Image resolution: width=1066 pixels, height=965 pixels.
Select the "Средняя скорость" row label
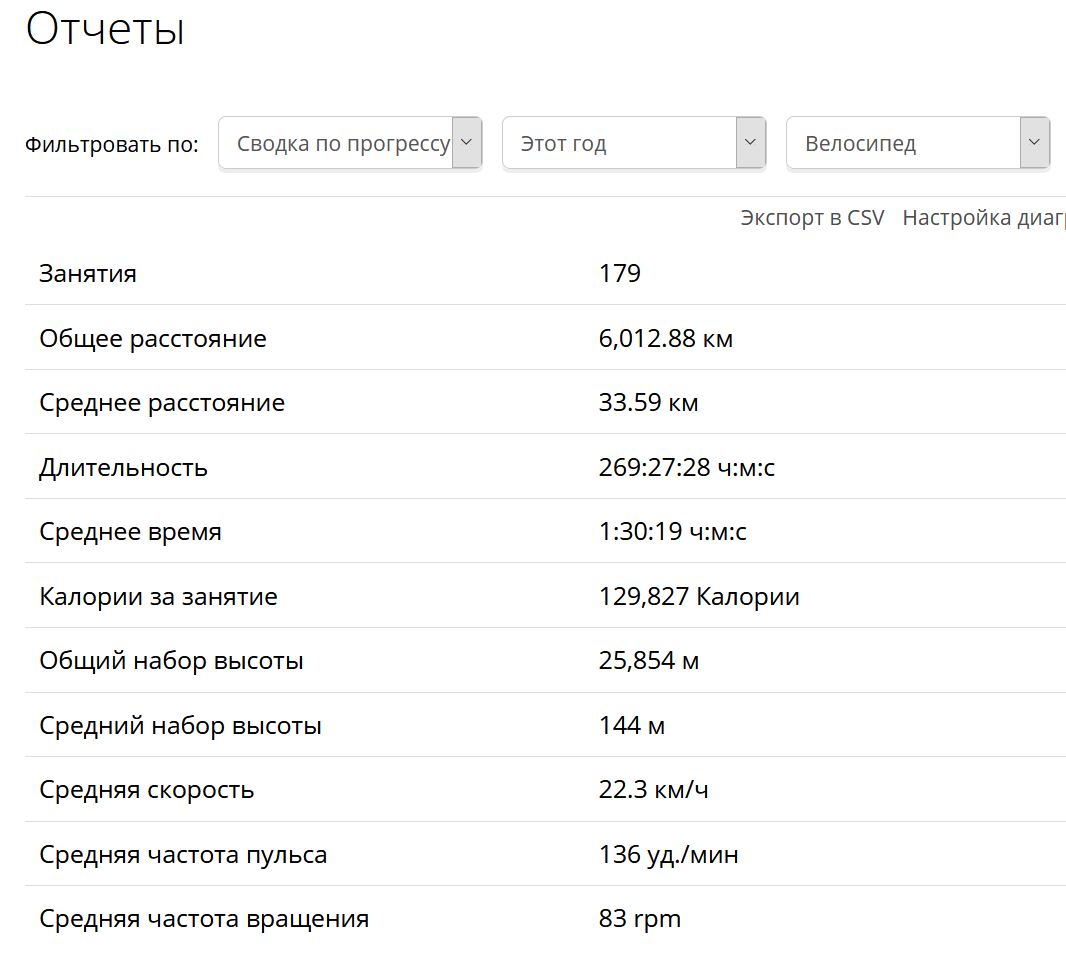tap(147, 790)
